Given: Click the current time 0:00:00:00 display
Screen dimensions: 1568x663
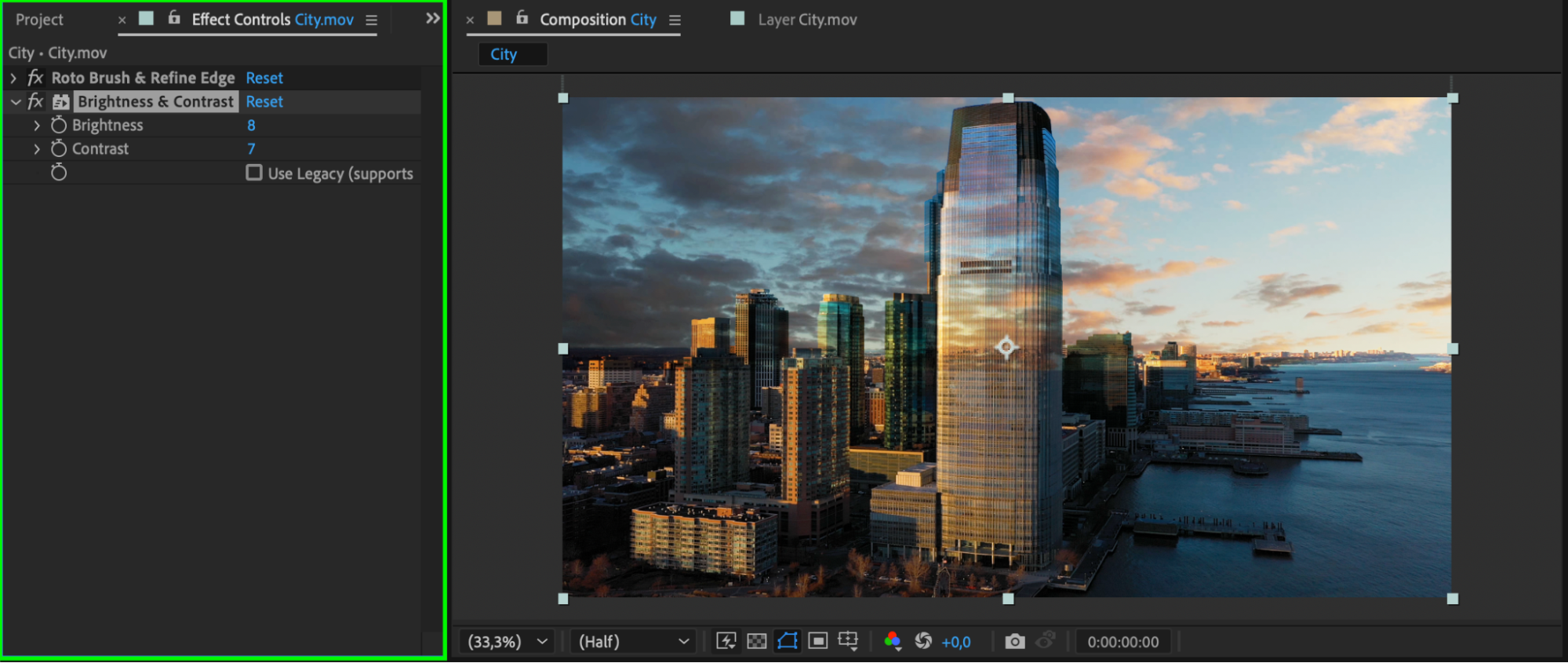Looking at the screenshot, I should [x=1122, y=641].
